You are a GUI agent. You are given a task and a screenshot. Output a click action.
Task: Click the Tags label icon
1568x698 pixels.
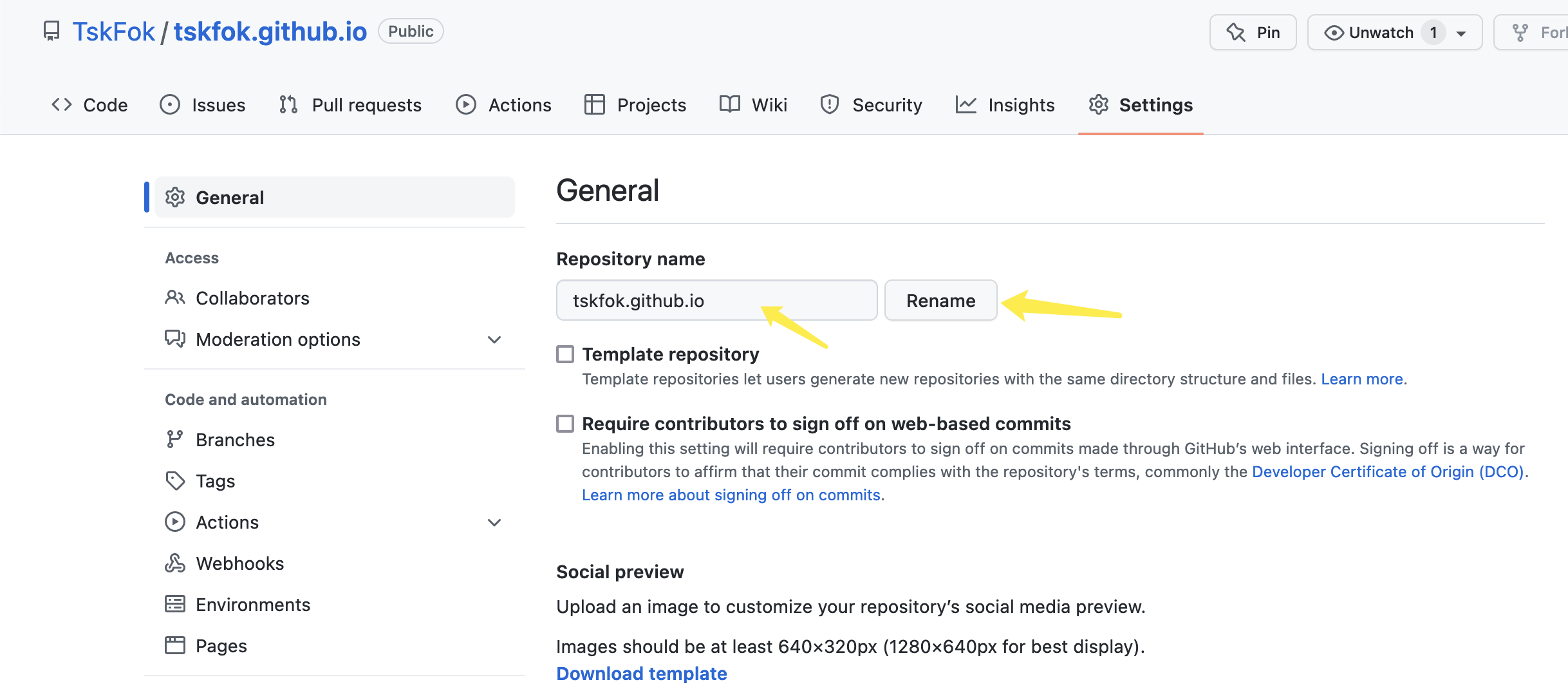pos(175,480)
